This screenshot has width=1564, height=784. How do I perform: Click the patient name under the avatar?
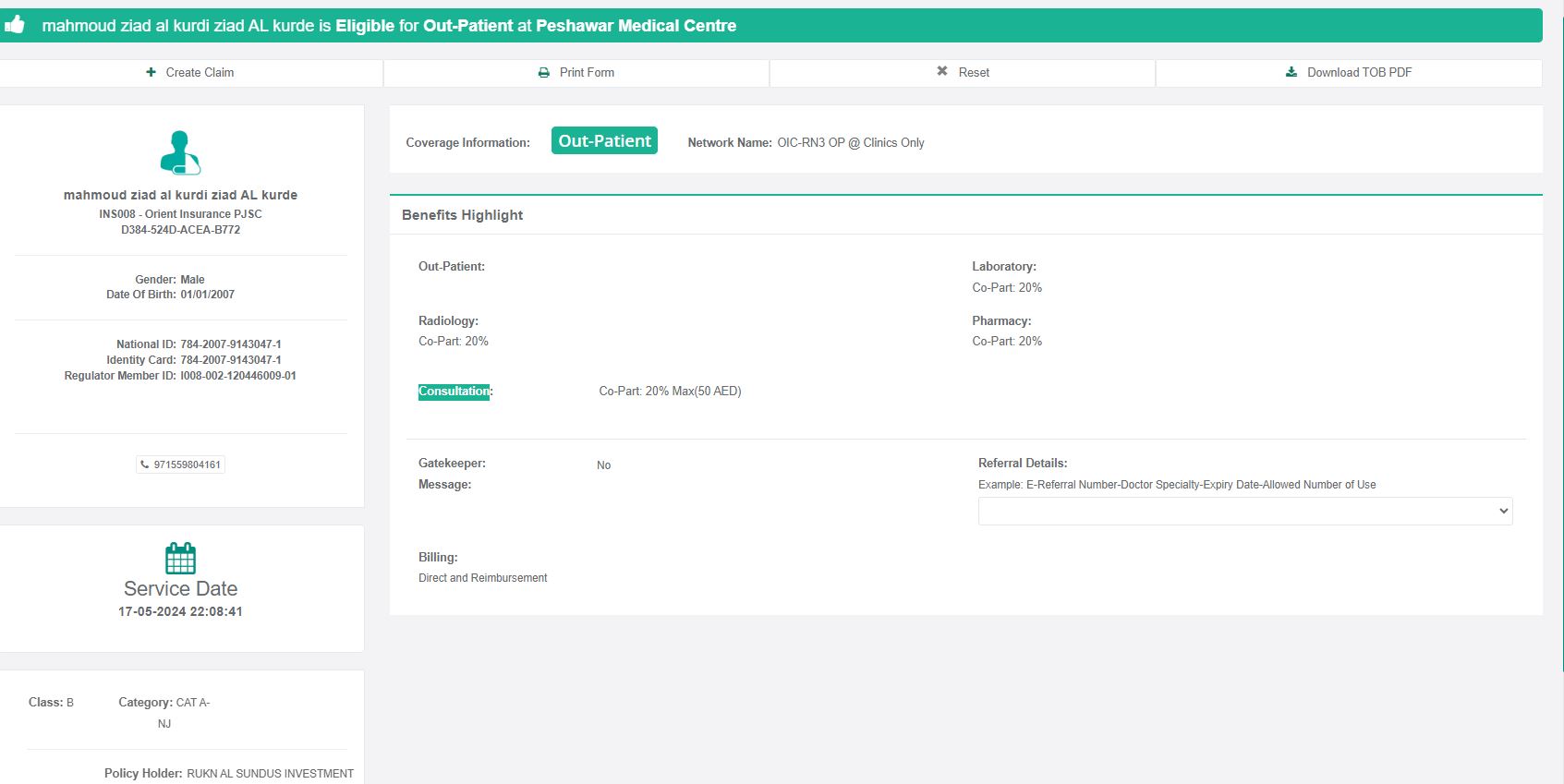(x=180, y=195)
